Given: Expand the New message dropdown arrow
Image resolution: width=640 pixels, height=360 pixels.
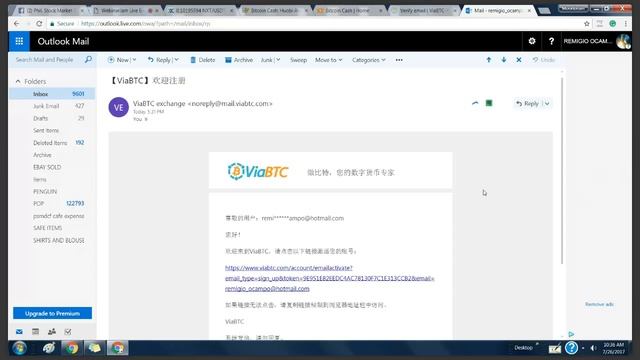Looking at the screenshot, I should [134, 60].
